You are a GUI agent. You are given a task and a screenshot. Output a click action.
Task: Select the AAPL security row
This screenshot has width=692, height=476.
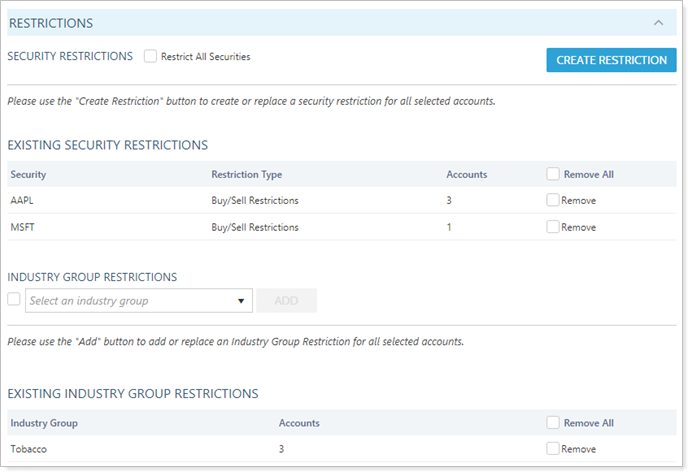[24, 200]
